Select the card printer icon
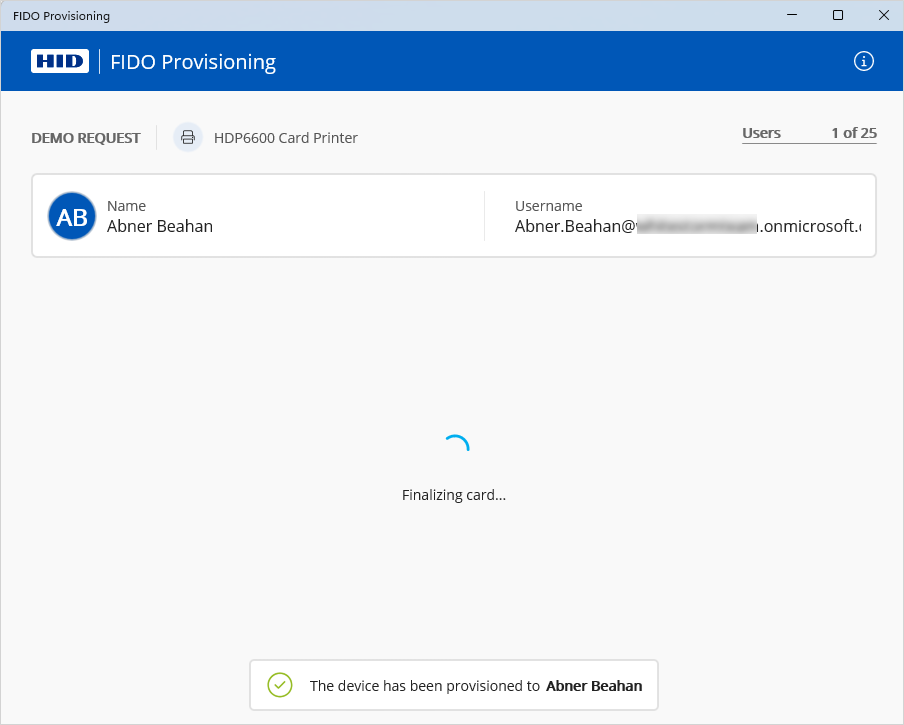Screen dimensions: 904x725 187,137
